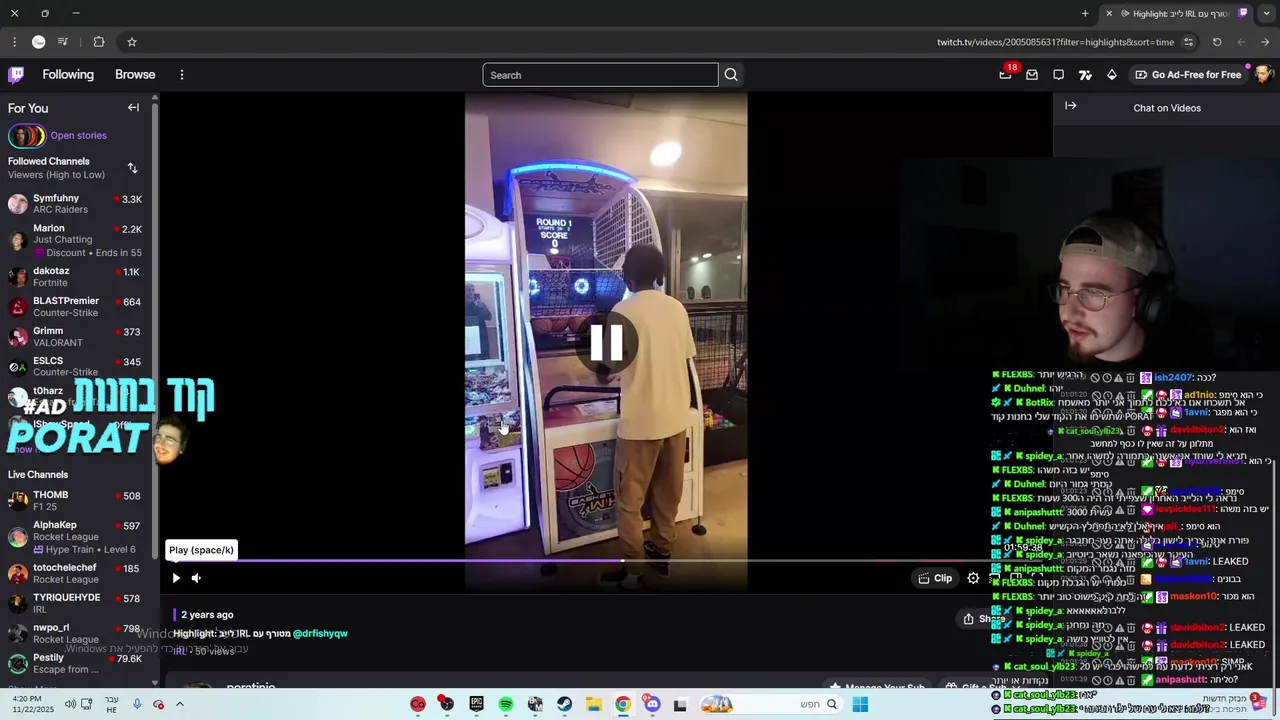Open a new browser tab
This screenshot has height=720, width=1280.
tap(1085, 14)
